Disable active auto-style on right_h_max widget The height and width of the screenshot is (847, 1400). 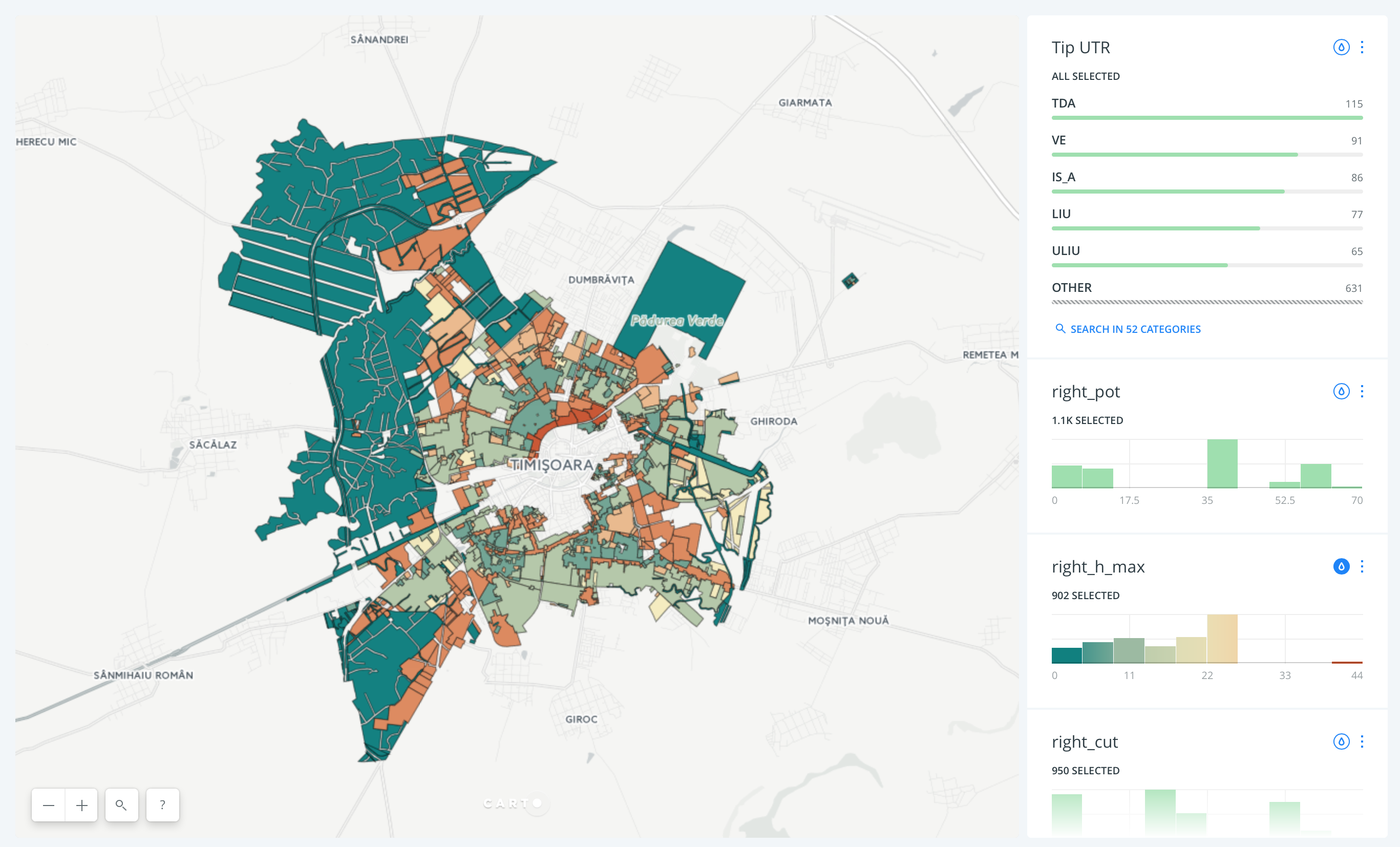coord(1341,566)
